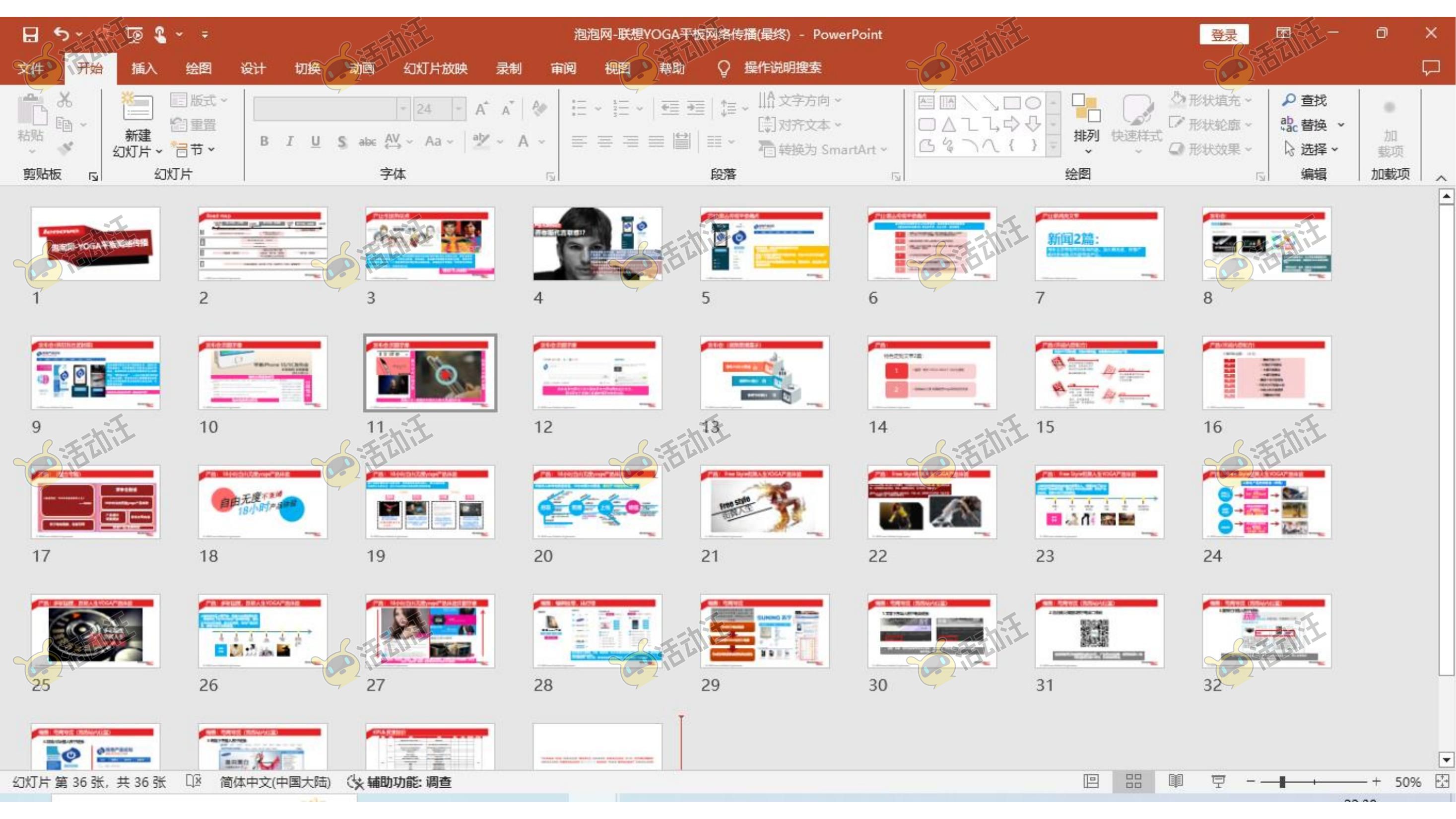
Task: Open the Insert (插入) tab
Action: point(144,68)
